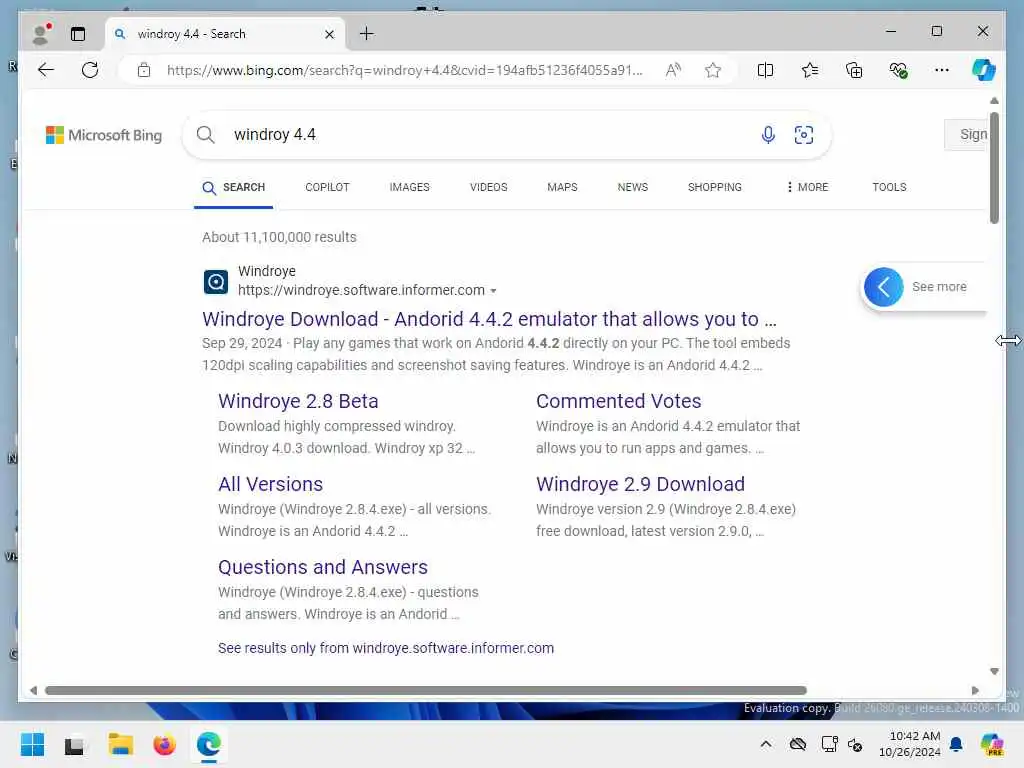See results only from windroye.software.informer.com

tap(386, 648)
